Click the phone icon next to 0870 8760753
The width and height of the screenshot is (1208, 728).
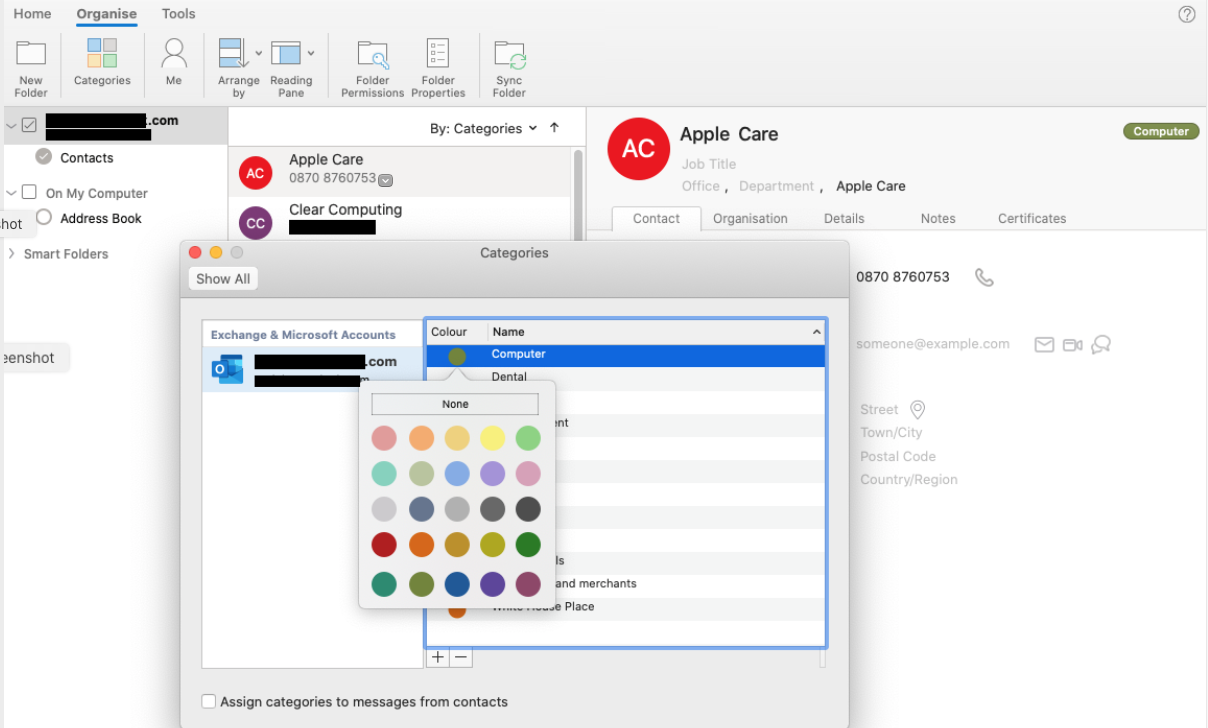tap(984, 277)
